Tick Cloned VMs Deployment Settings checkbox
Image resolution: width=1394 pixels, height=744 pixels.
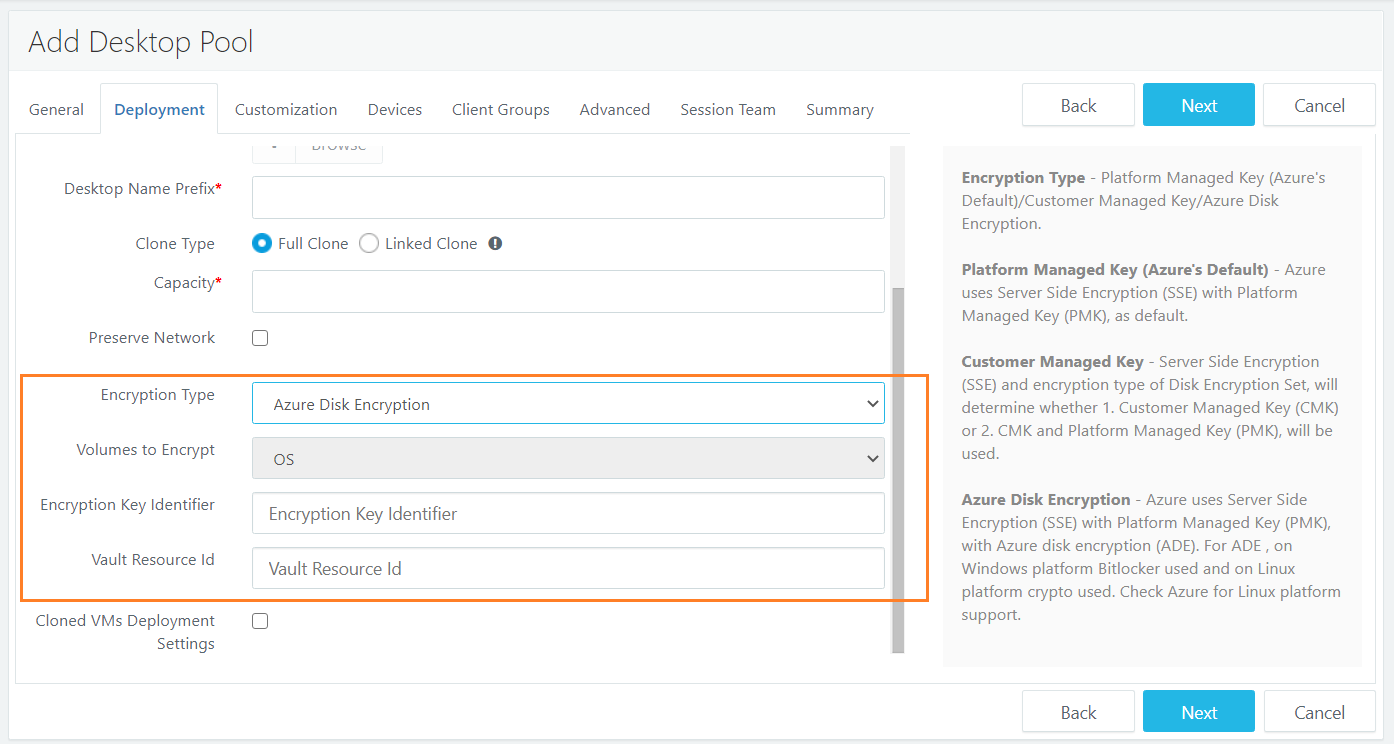point(260,621)
